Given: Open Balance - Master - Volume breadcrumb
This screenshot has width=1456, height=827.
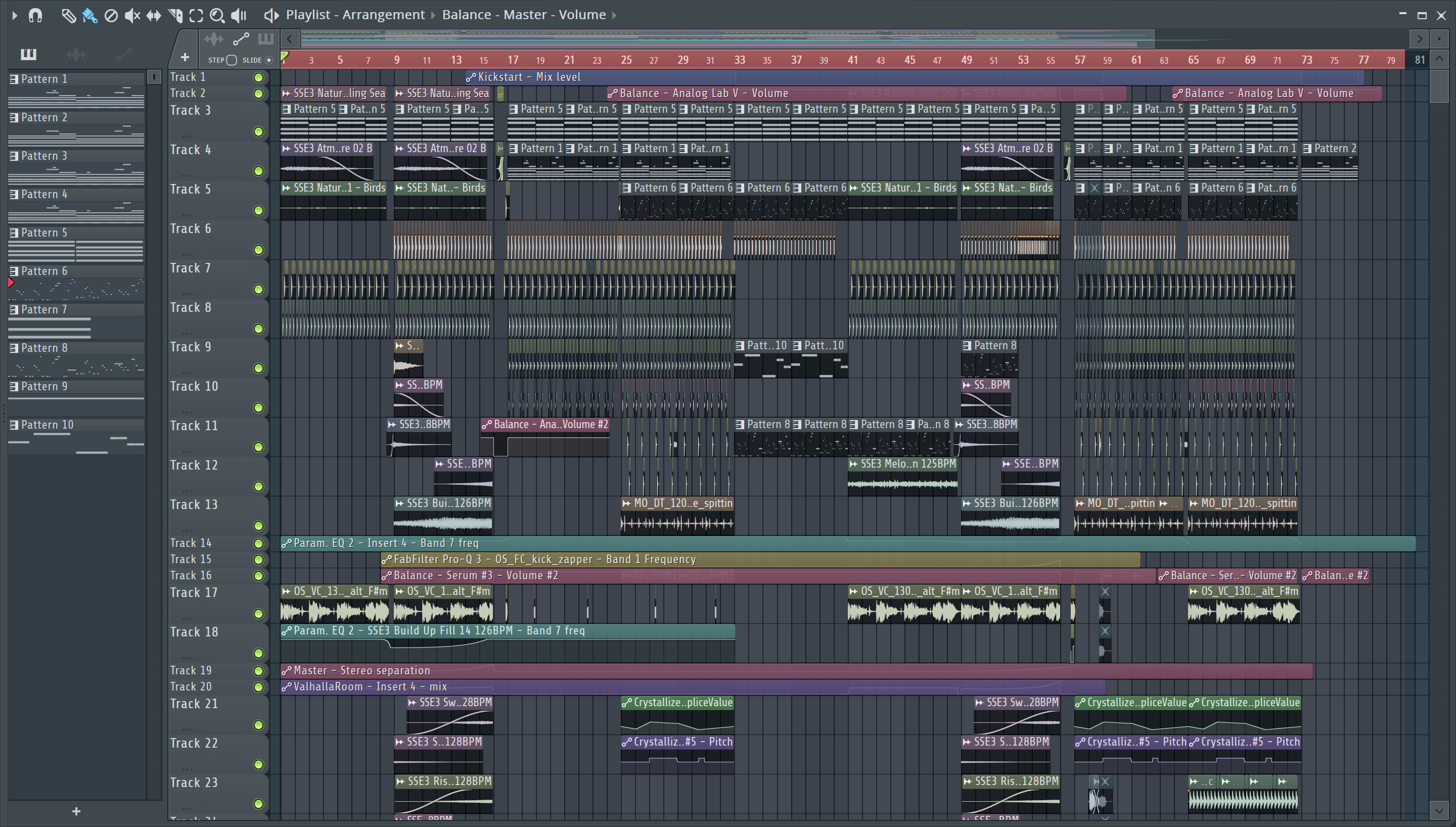Looking at the screenshot, I should 524,15.
